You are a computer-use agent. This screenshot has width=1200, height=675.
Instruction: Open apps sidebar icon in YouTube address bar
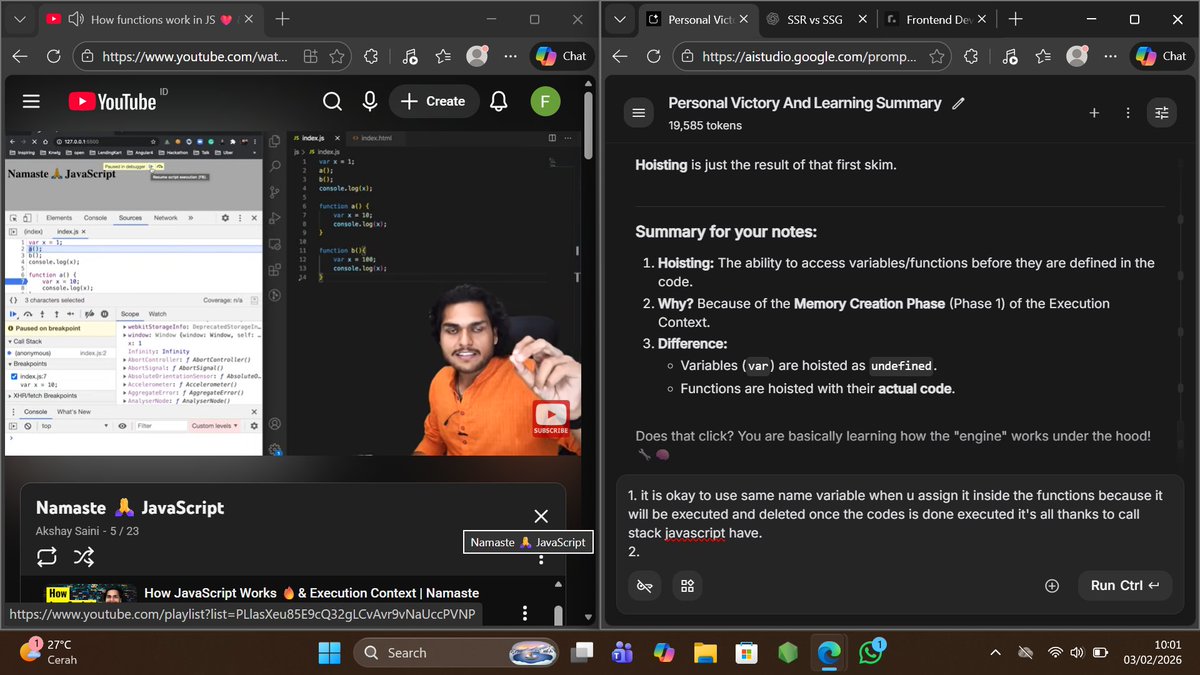(311, 57)
